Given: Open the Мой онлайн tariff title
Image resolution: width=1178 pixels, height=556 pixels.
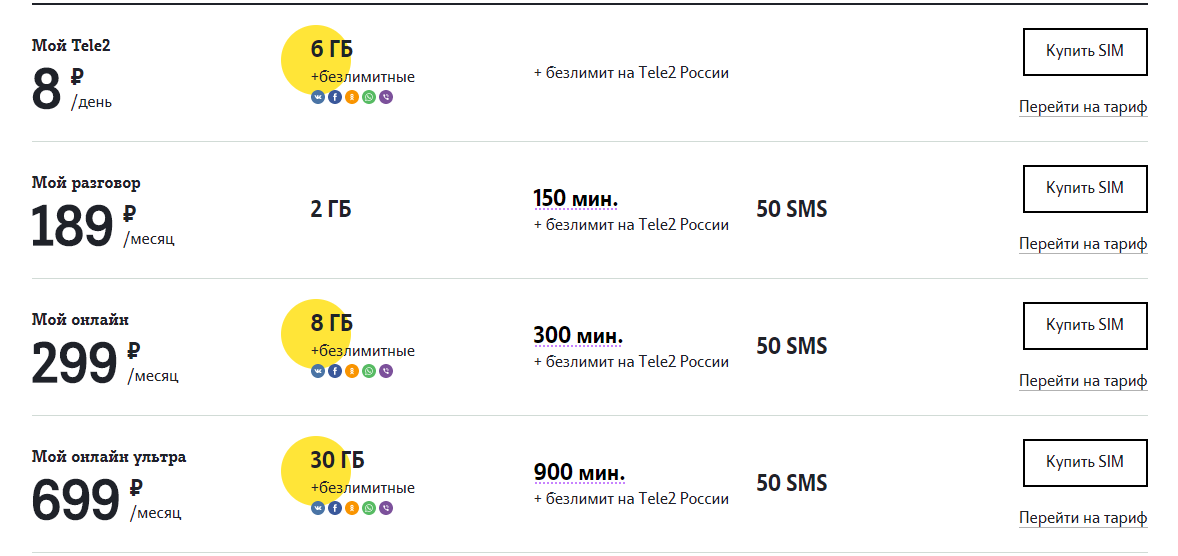Looking at the screenshot, I should 80,319.
